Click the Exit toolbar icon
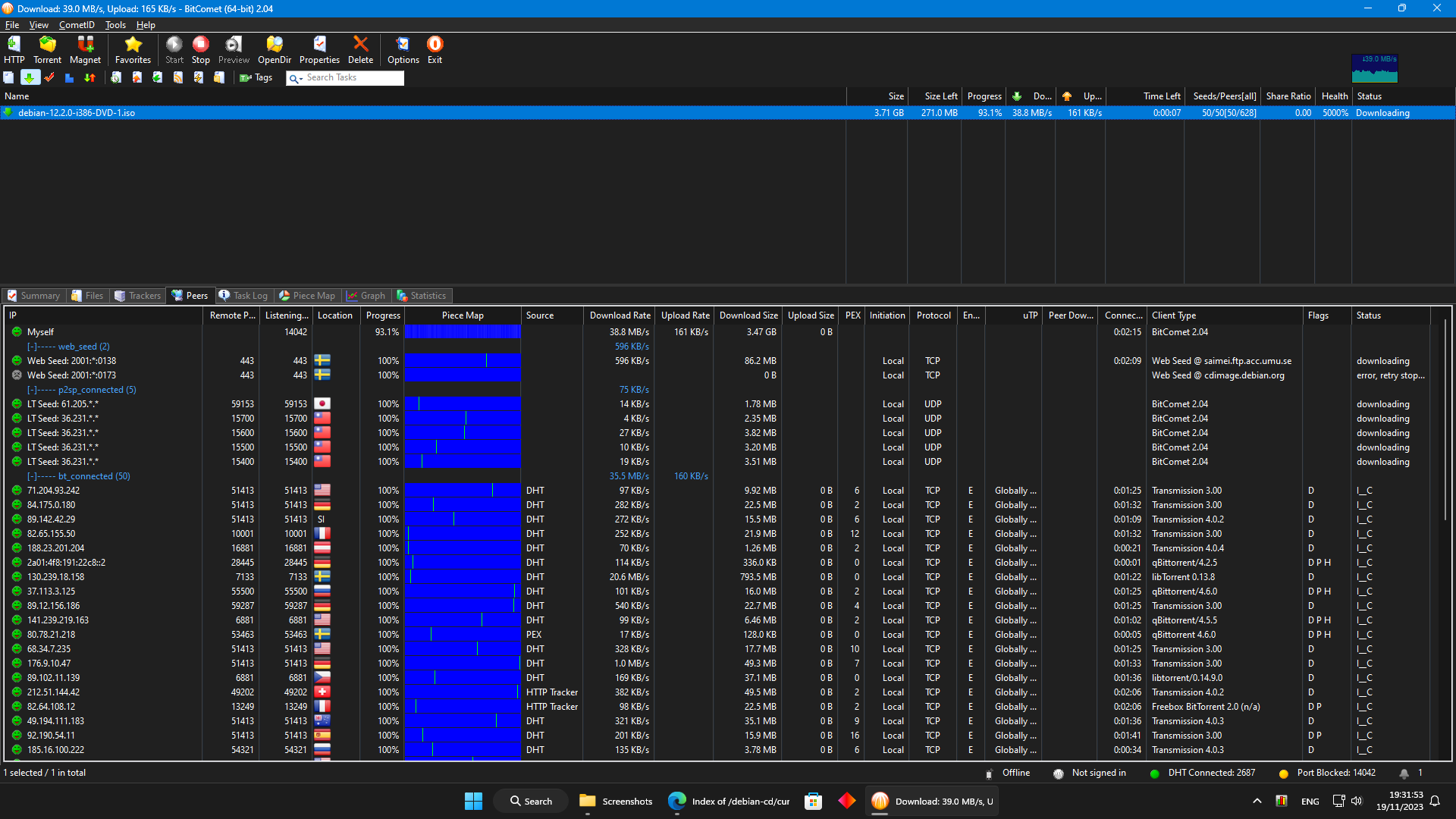The height and width of the screenshot is (819, 1456). pyautogui.click(x=435, y=50)
